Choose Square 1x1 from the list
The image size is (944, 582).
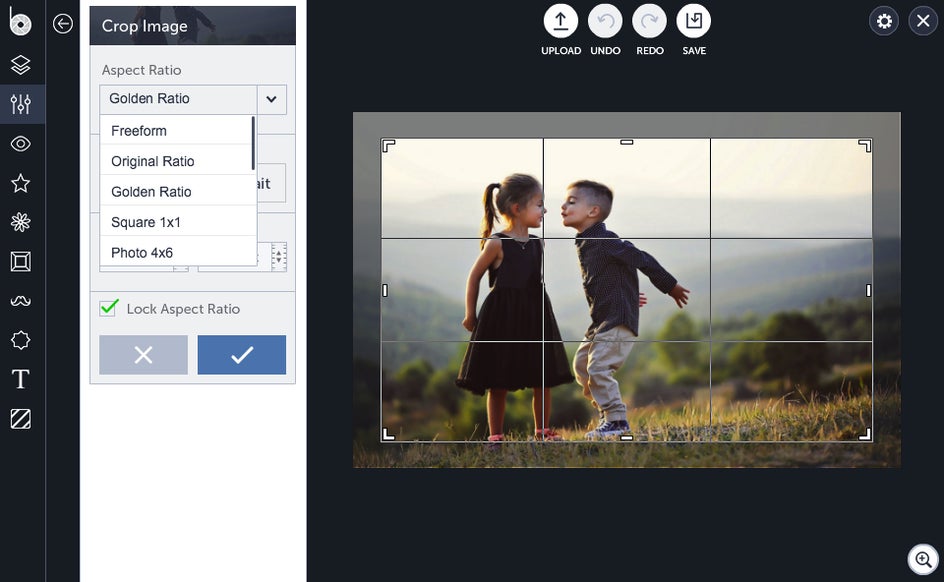click(176, 222)
